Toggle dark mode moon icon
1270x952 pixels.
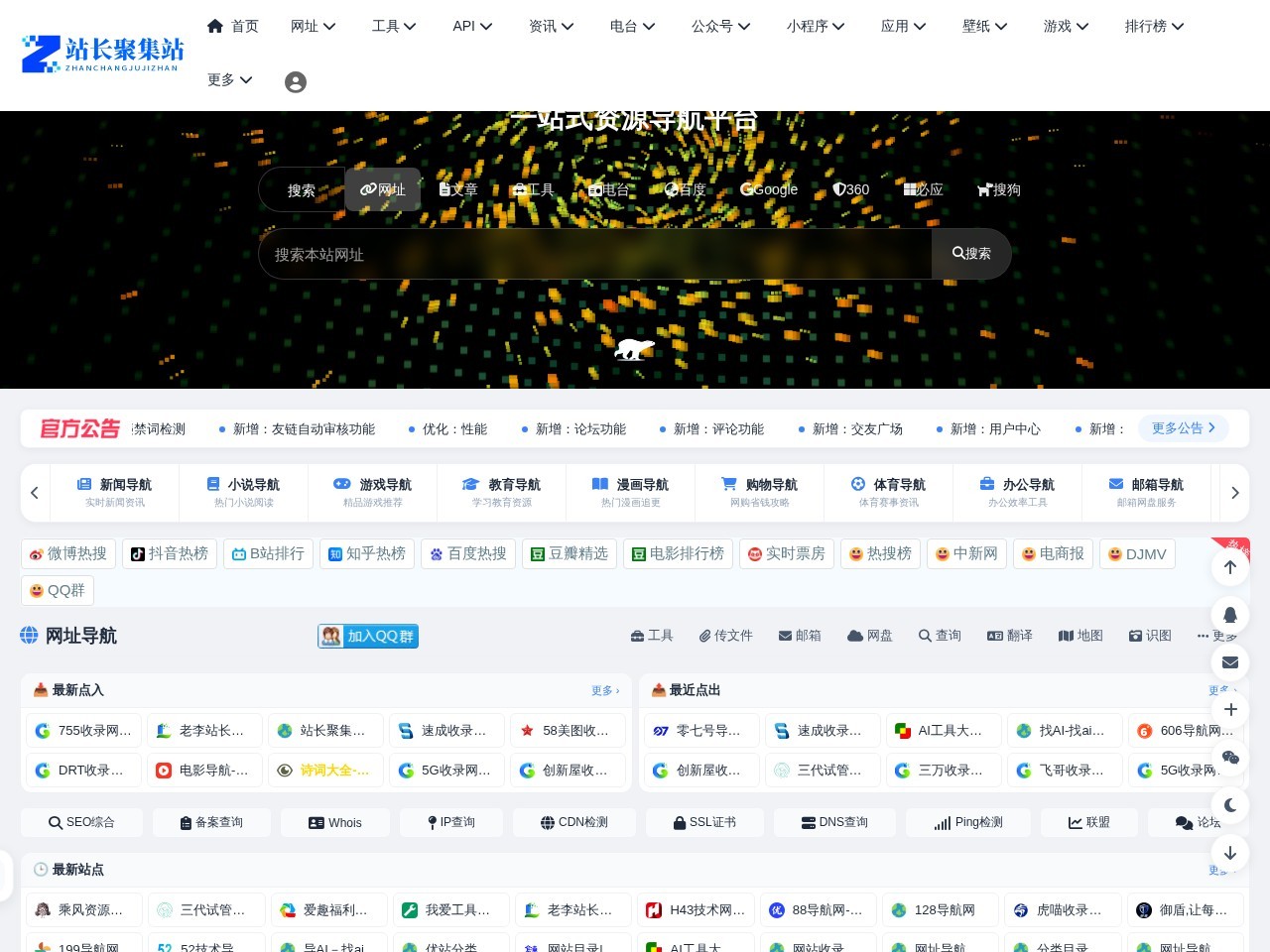point(1230,805)
